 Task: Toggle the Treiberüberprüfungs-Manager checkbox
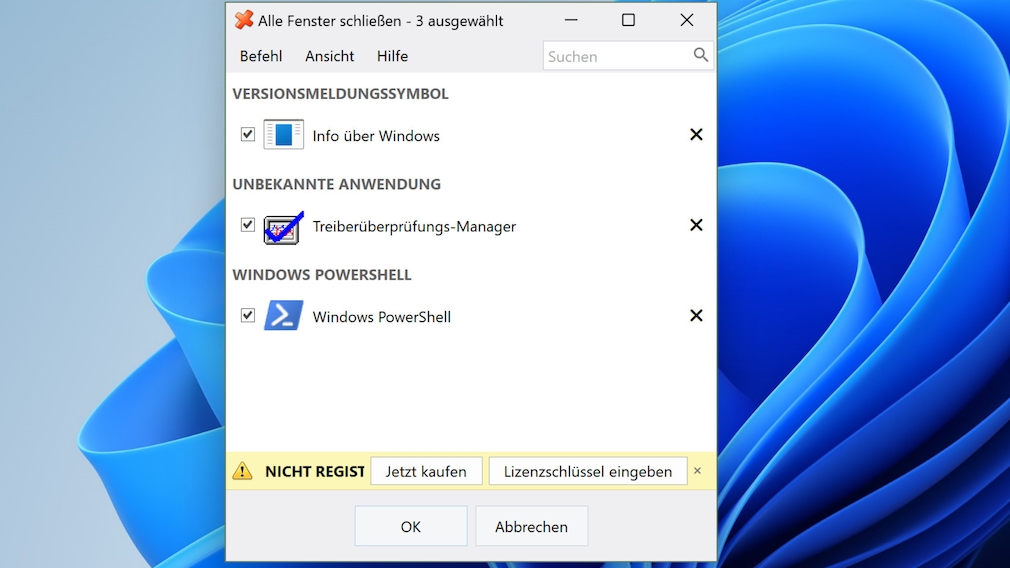coord(248,225)
